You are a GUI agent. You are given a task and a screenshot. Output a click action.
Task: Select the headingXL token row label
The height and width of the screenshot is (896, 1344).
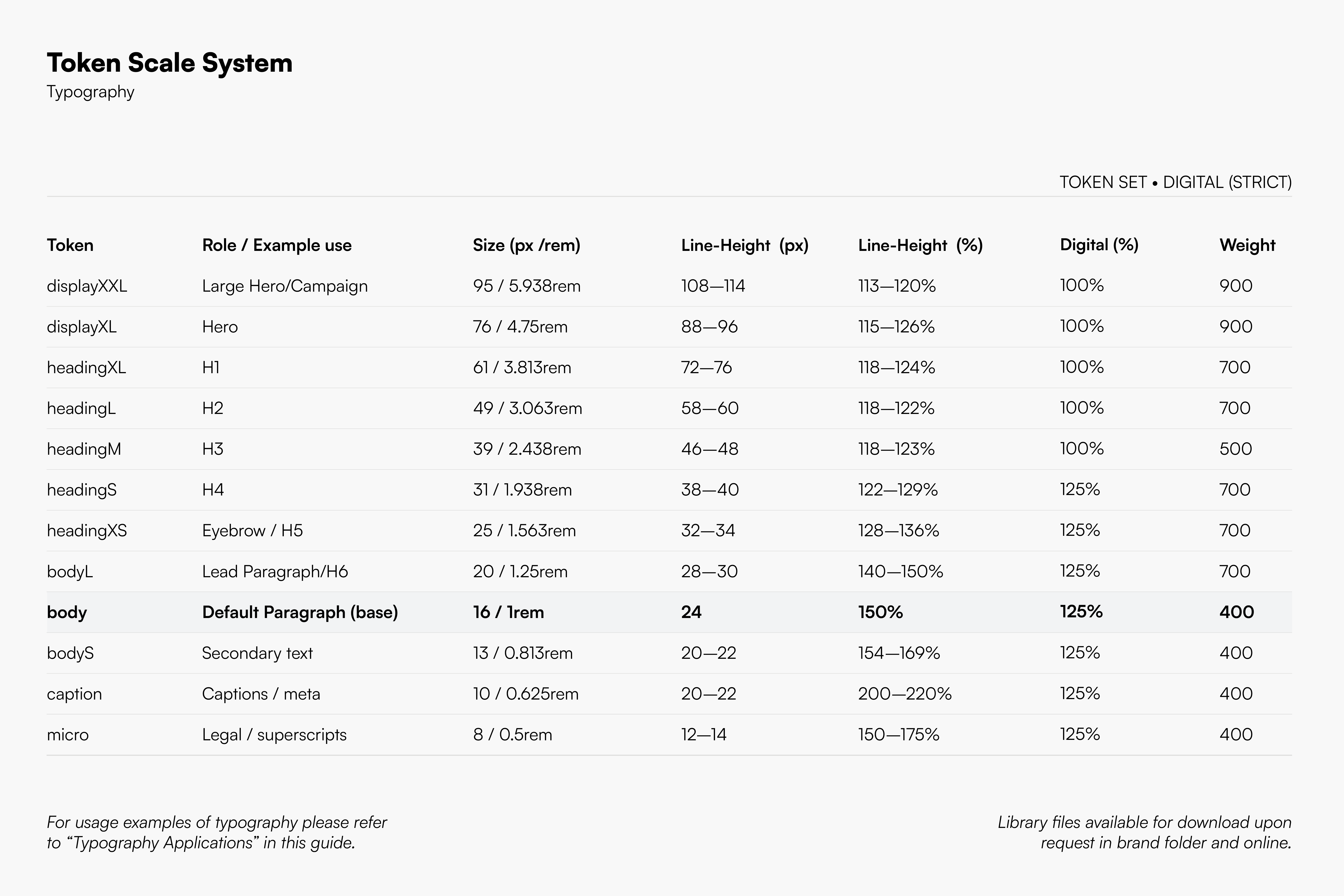pyautogui.click(x=86, y=367)
